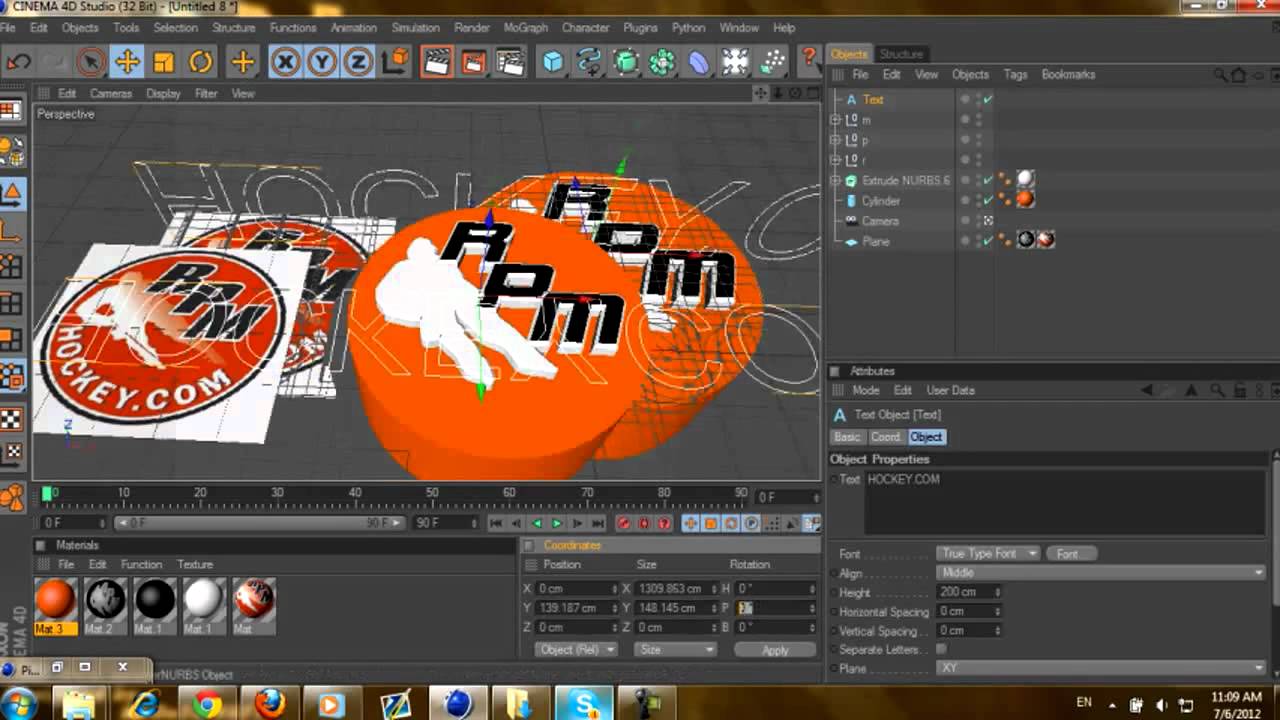The image size is (1280, 720).
Task: Open the MoGraph menu
Action: [525, 28]
